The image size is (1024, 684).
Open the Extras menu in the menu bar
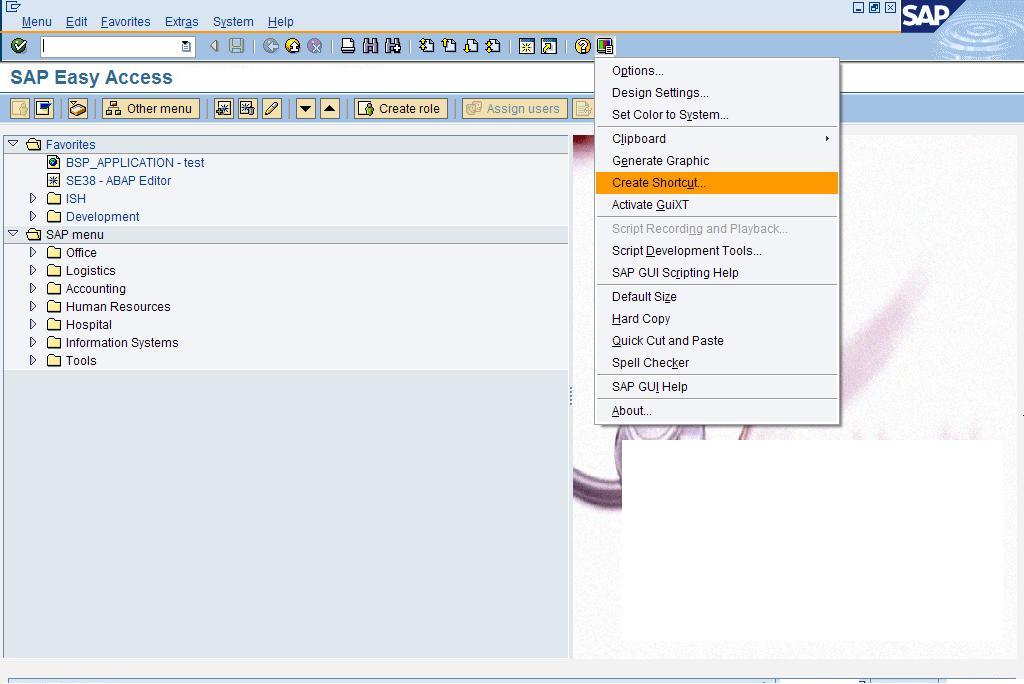point(181,21)
